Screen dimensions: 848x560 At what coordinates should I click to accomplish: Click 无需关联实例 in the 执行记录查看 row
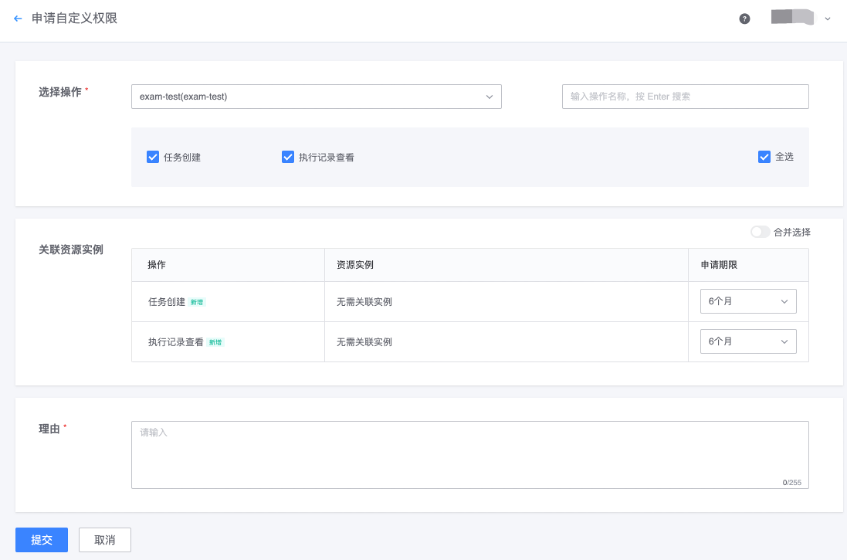tap(364, 342)
